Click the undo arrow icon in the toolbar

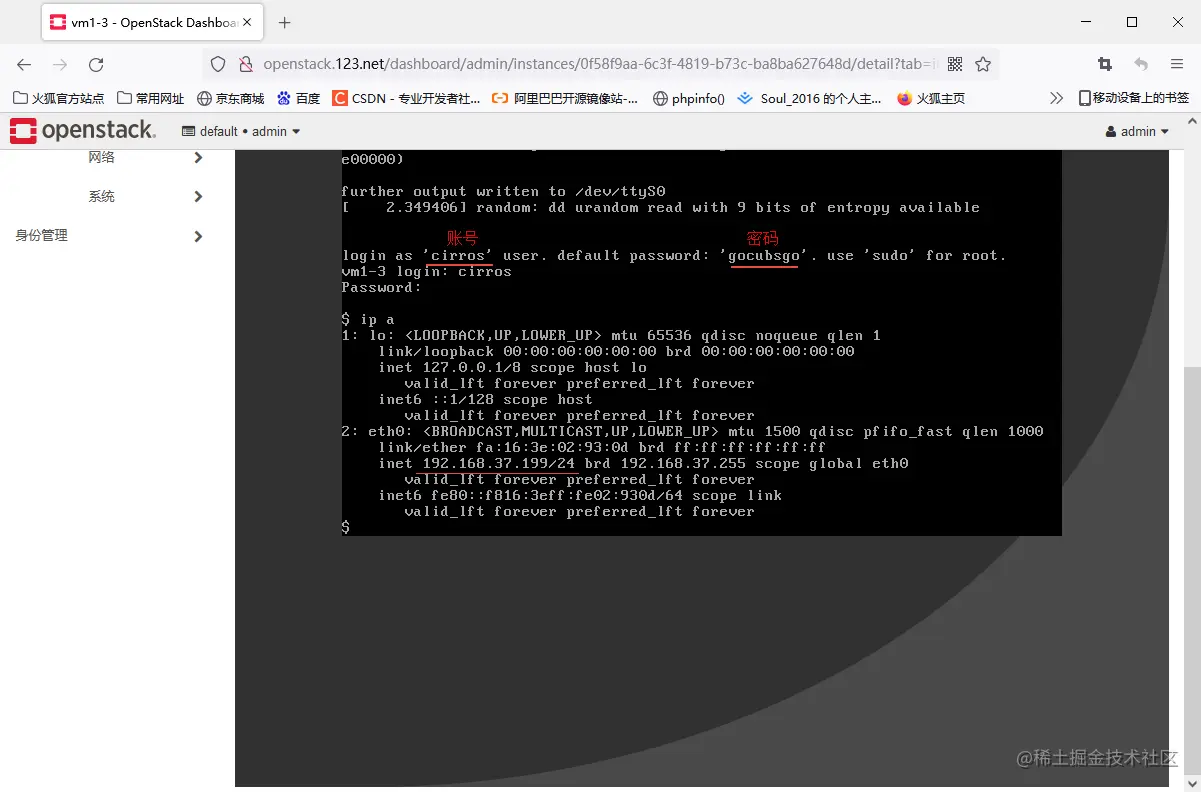1141,64
